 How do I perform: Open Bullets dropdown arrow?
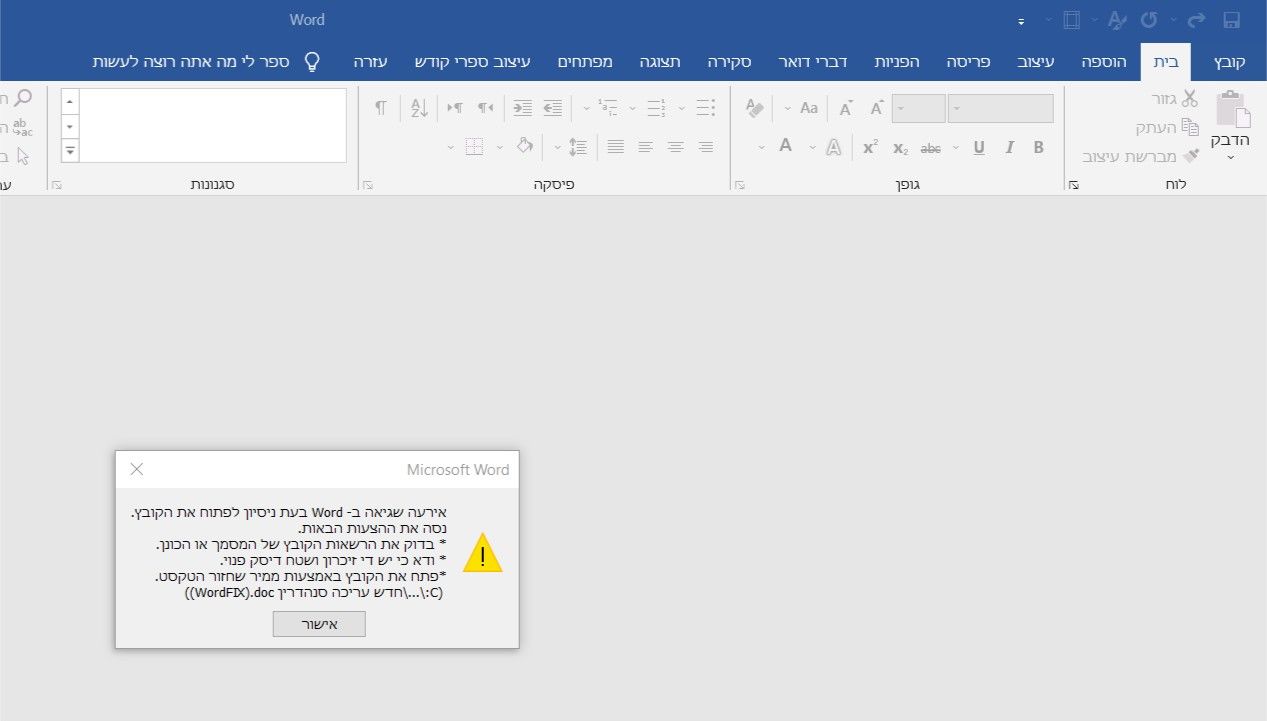[682, 109]
